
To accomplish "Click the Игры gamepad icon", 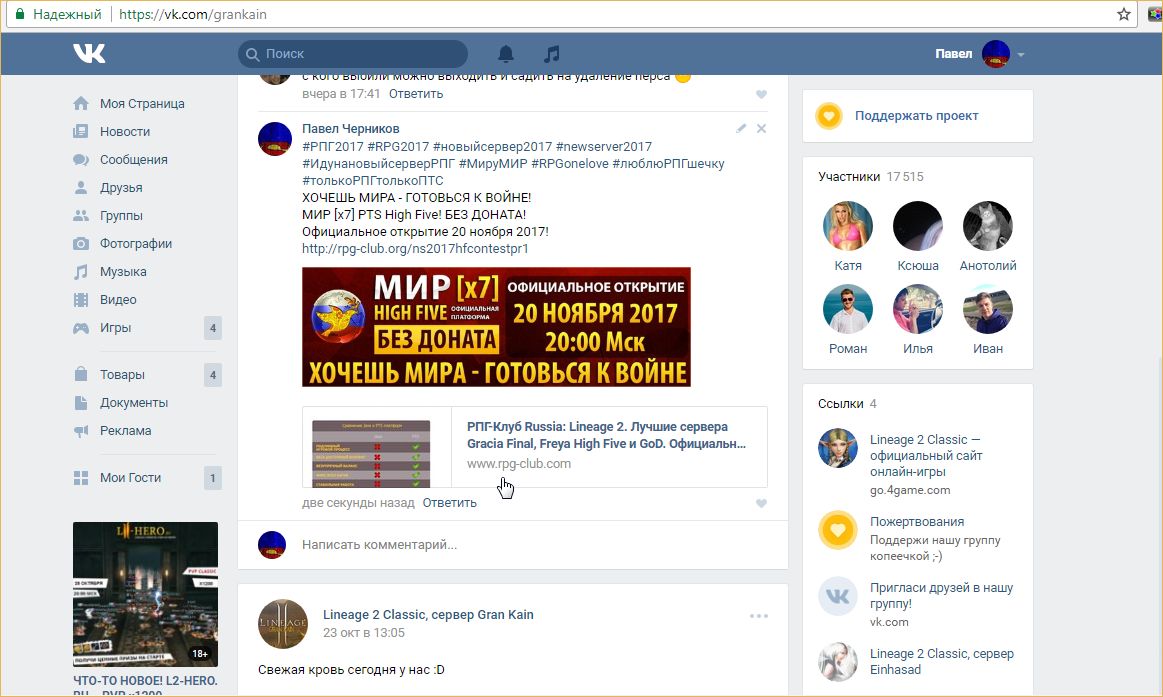I will pos(81,328).
